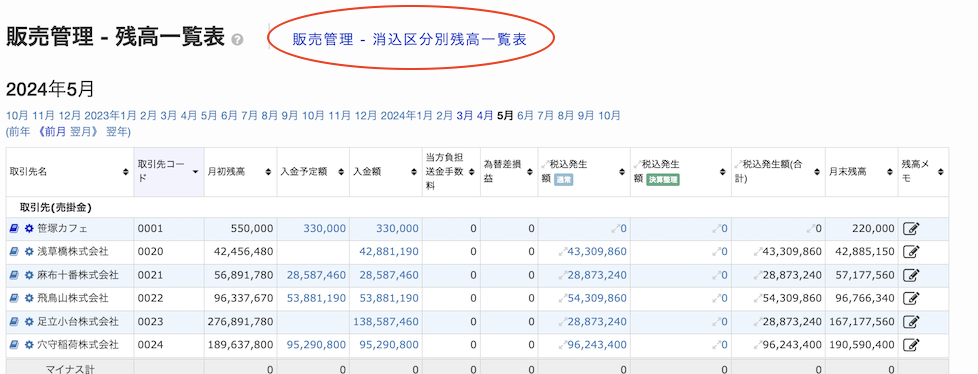
Task: Edit balance memo for 飛鳥山株式会社 row
Action: click(x=911, y=299)
